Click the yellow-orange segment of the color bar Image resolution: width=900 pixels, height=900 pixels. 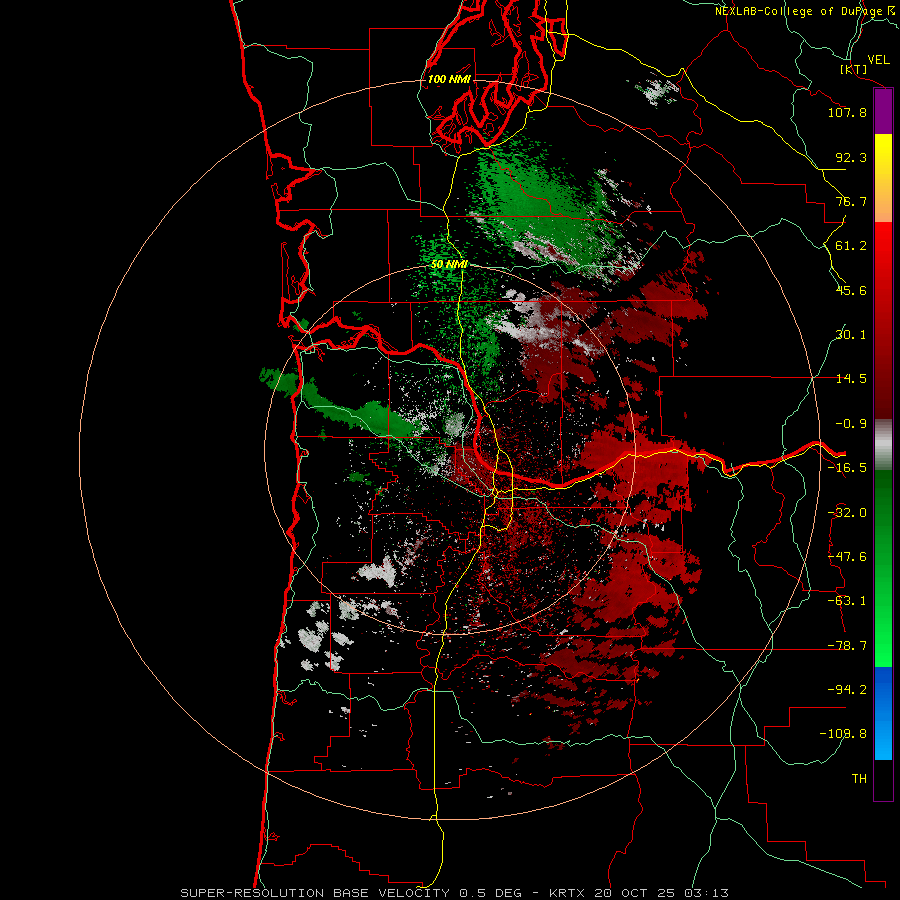point(883,178)
